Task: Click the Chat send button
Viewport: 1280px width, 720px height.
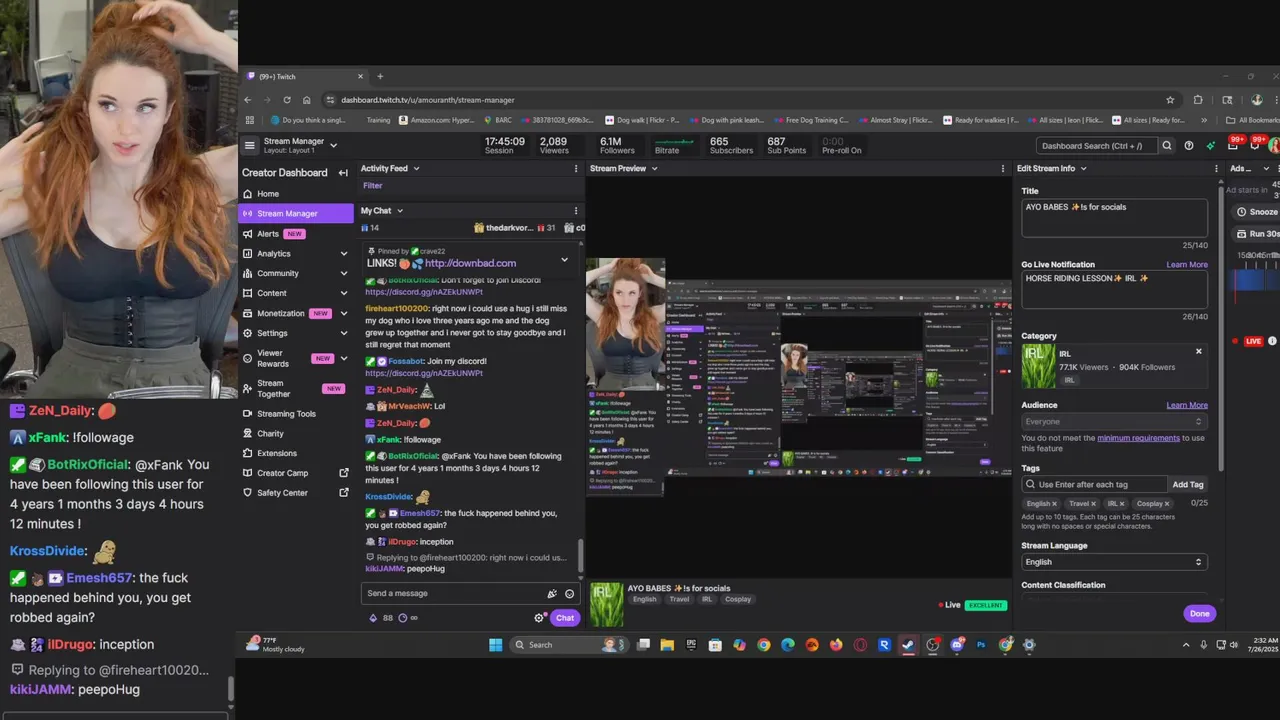Action: 565,618
